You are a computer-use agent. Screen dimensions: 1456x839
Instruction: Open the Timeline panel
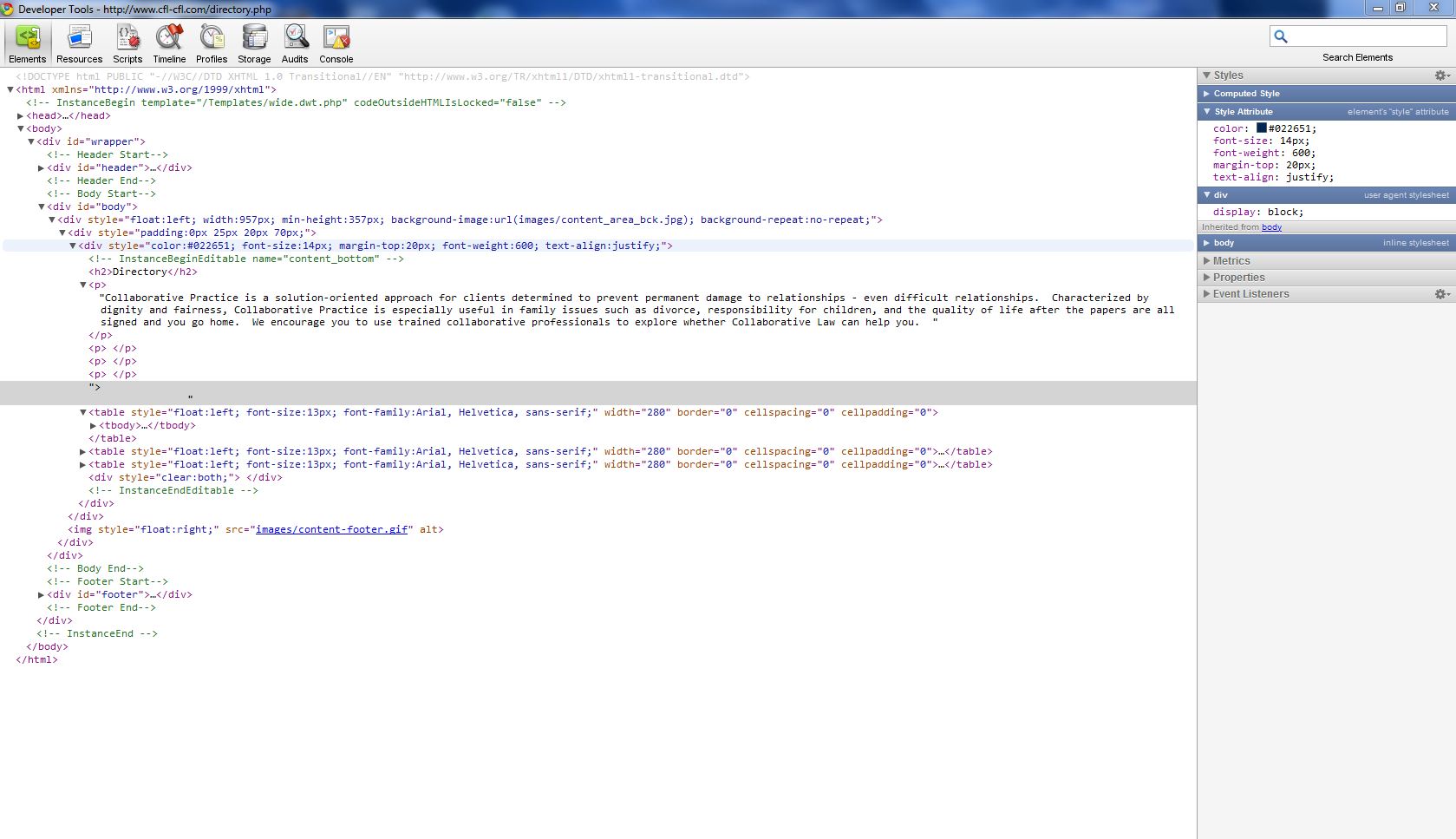[x=169, y=43]
